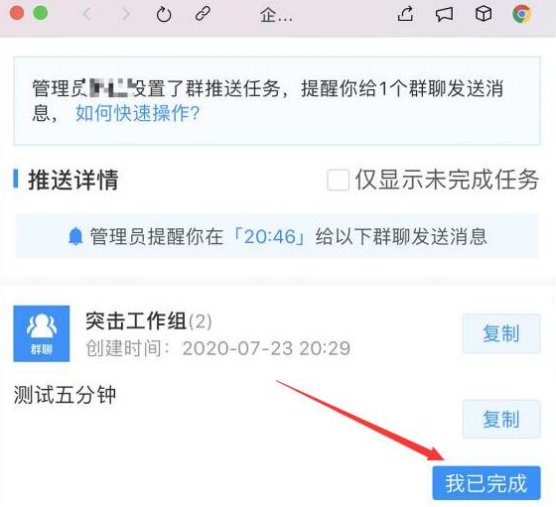556x507 pixels.
Task: Click the refresh page icon
Action: tap(164, 15)
